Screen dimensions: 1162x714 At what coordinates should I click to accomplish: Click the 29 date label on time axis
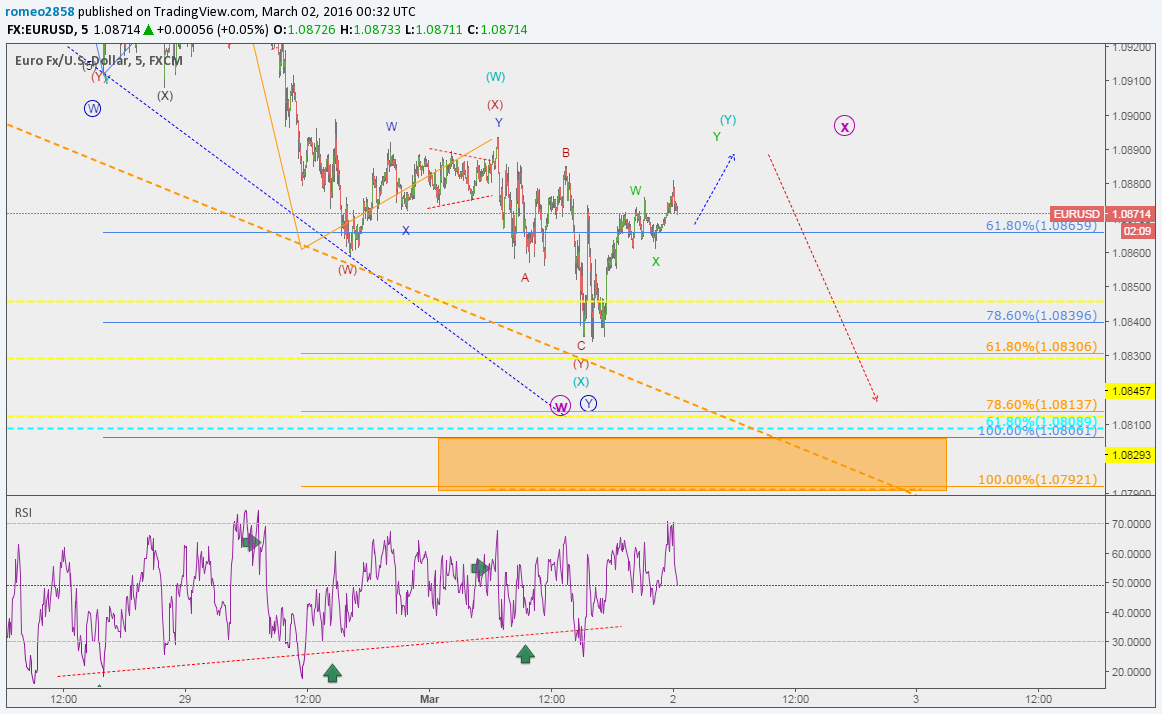click(185, 698)
